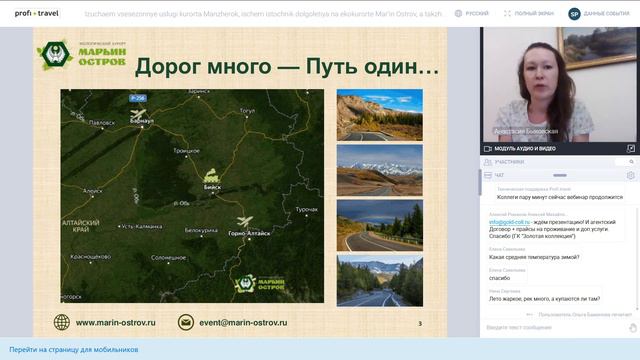Screen dimensions: 640x360
Task: Pop out the video module window
Action: 631,149
